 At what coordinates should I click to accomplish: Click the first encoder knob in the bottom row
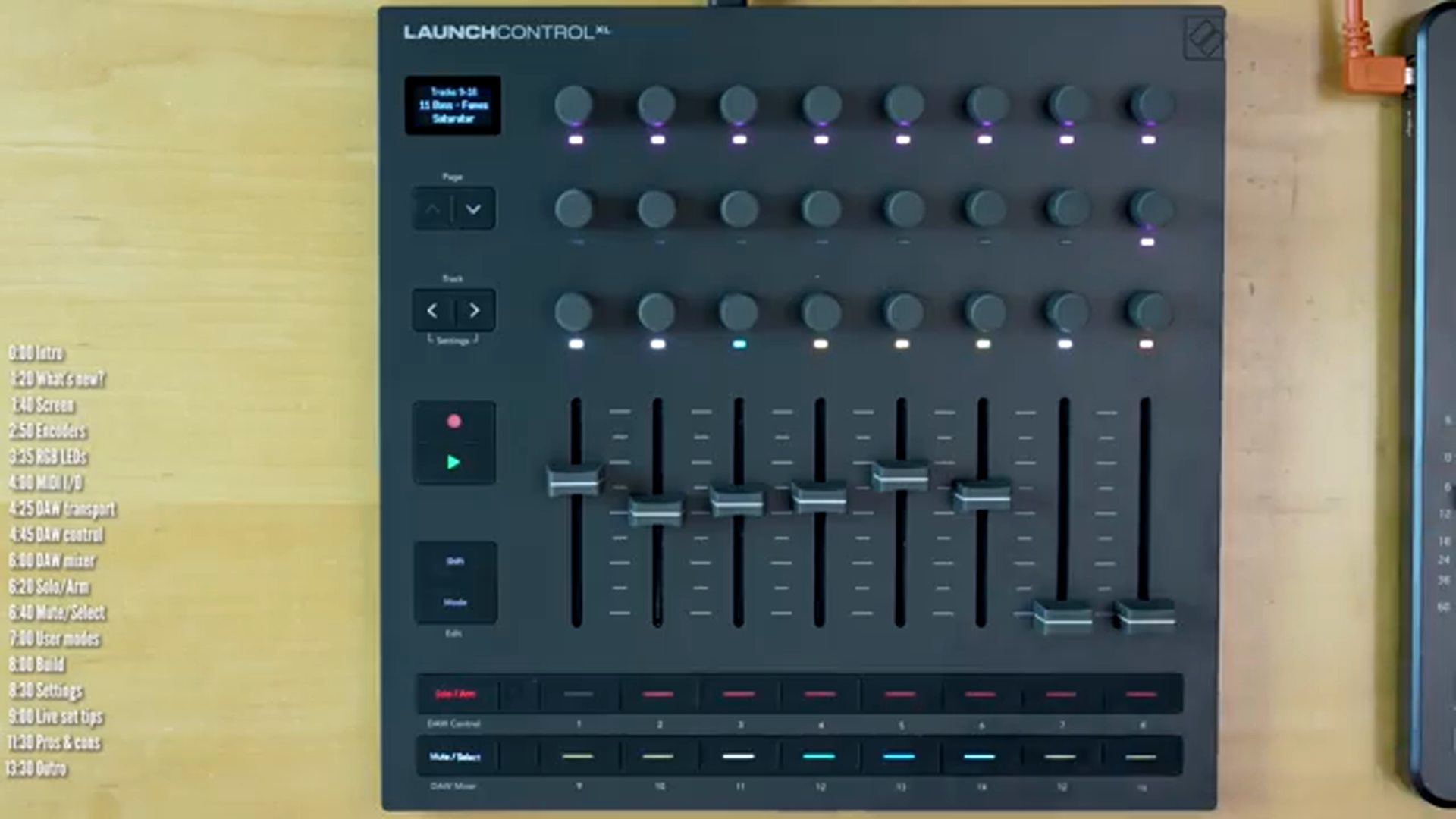tap(574, 312)
